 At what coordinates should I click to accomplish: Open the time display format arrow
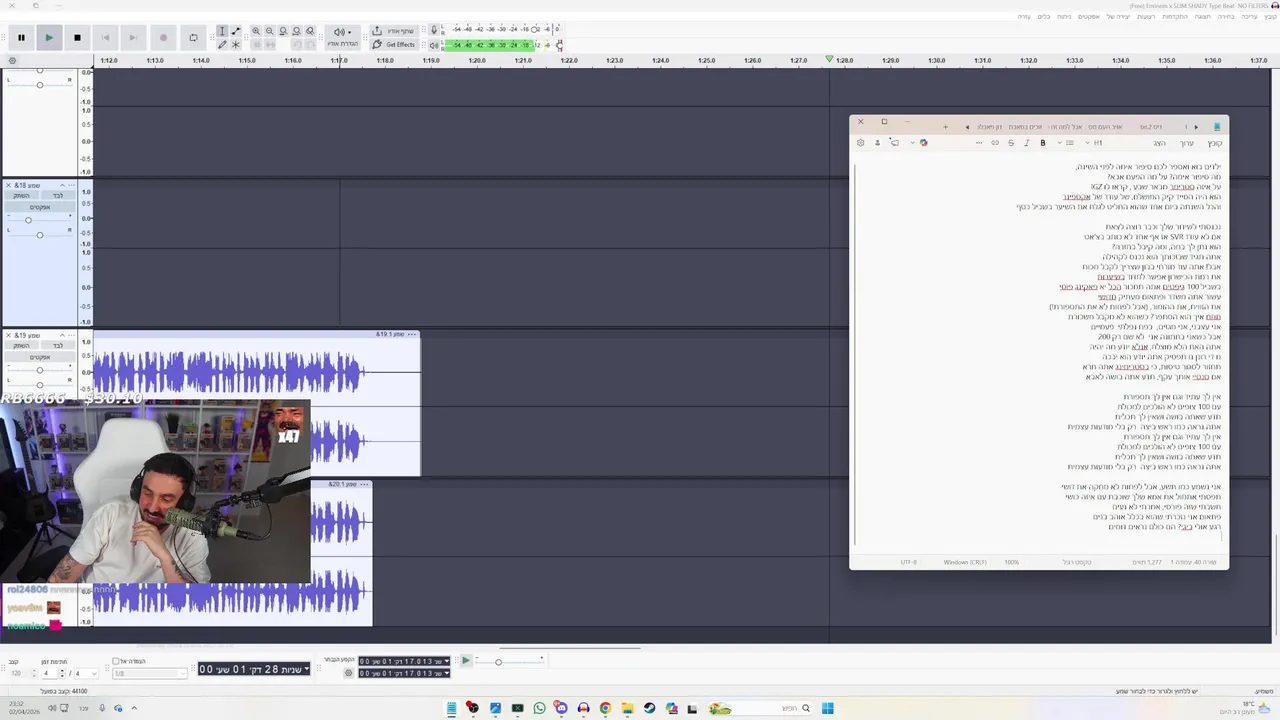(x=305, y=668)
